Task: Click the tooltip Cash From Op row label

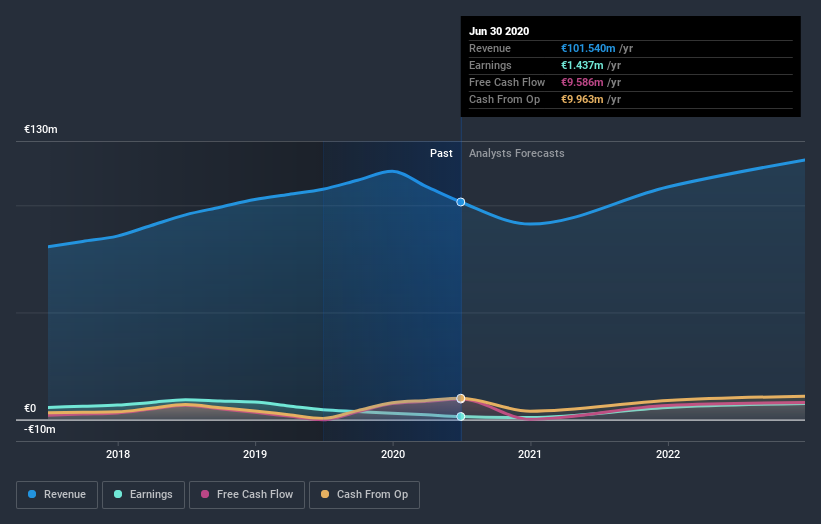Action: [x=504, y=99]
